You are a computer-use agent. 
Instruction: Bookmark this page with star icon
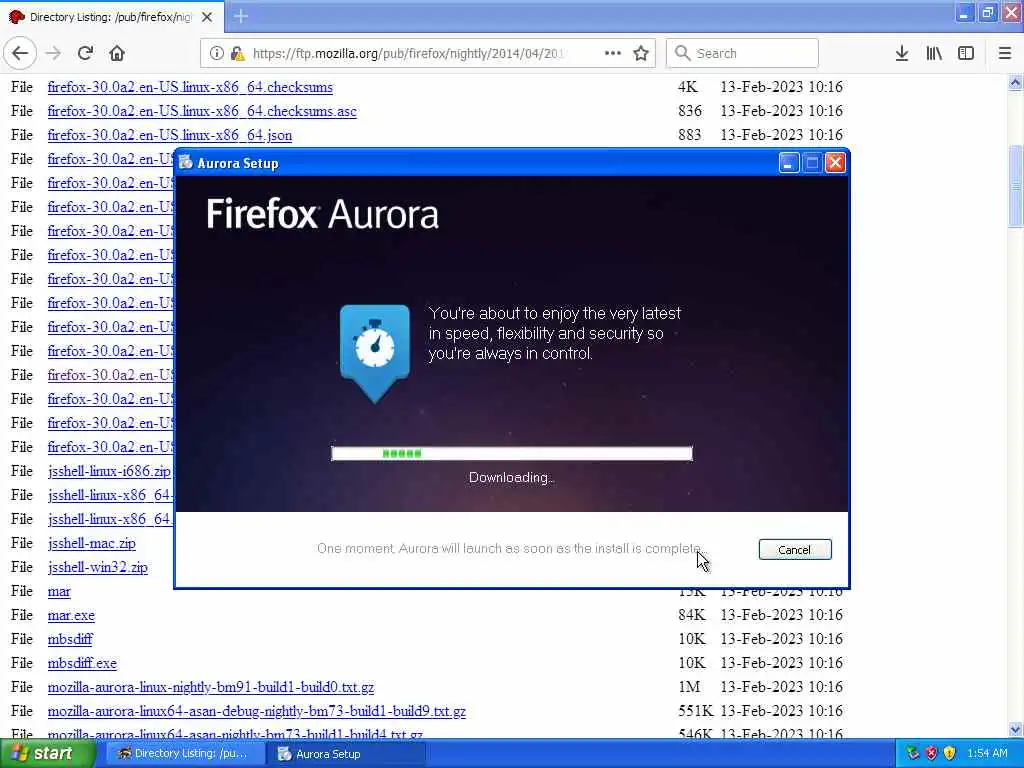[641, 54]
